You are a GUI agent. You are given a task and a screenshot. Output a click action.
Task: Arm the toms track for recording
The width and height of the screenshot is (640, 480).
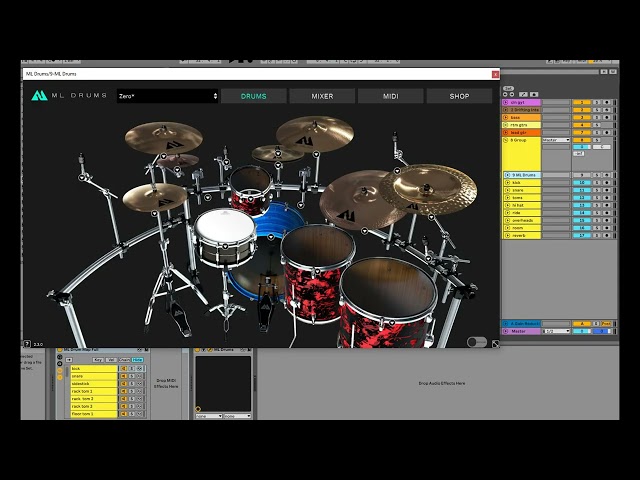[x=607, y=198]
